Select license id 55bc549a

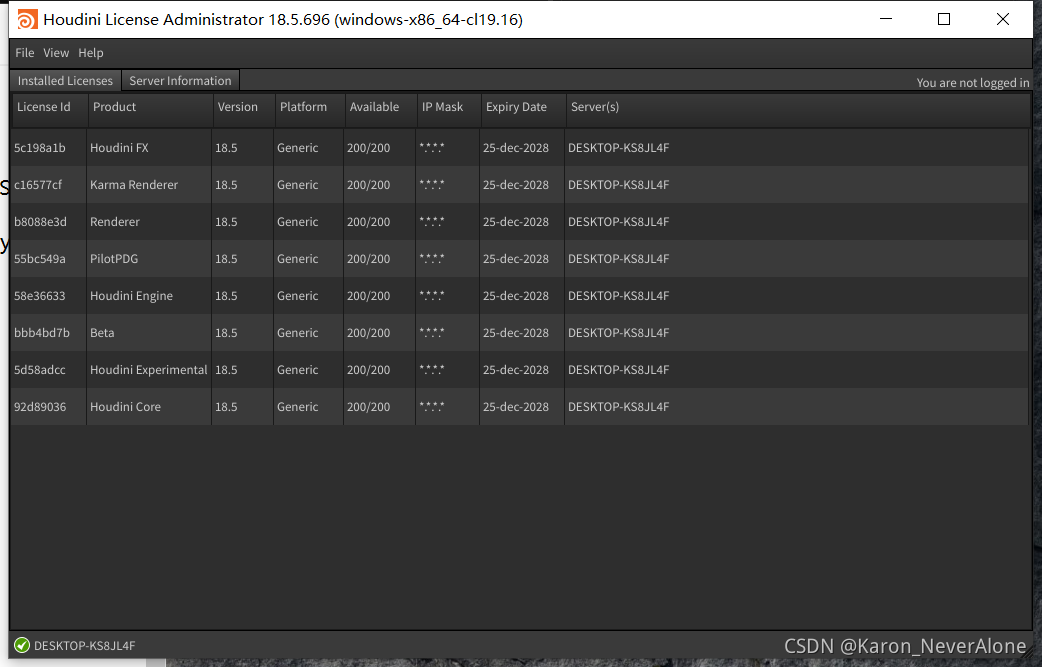point(40,259)
